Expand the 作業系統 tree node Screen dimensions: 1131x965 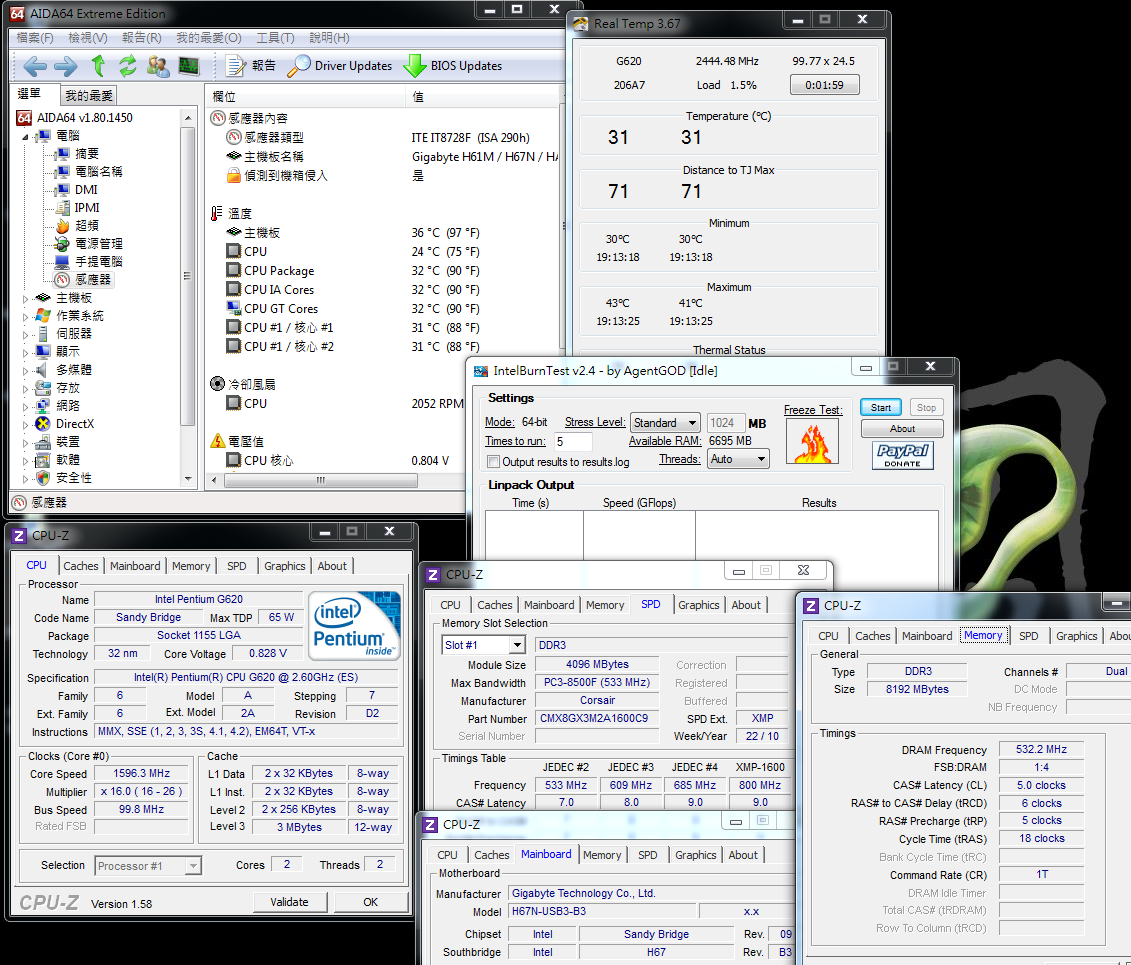click(x=25, y=317)
